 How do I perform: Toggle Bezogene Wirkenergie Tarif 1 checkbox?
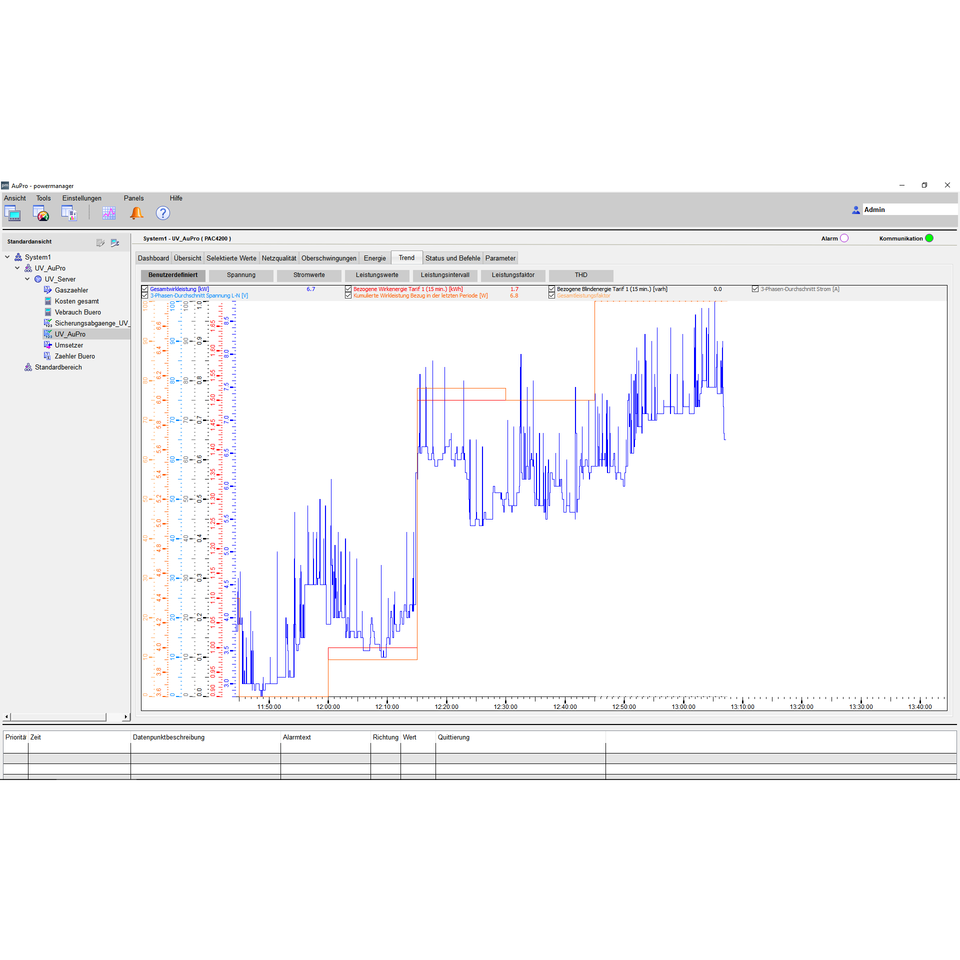point(348,289)
